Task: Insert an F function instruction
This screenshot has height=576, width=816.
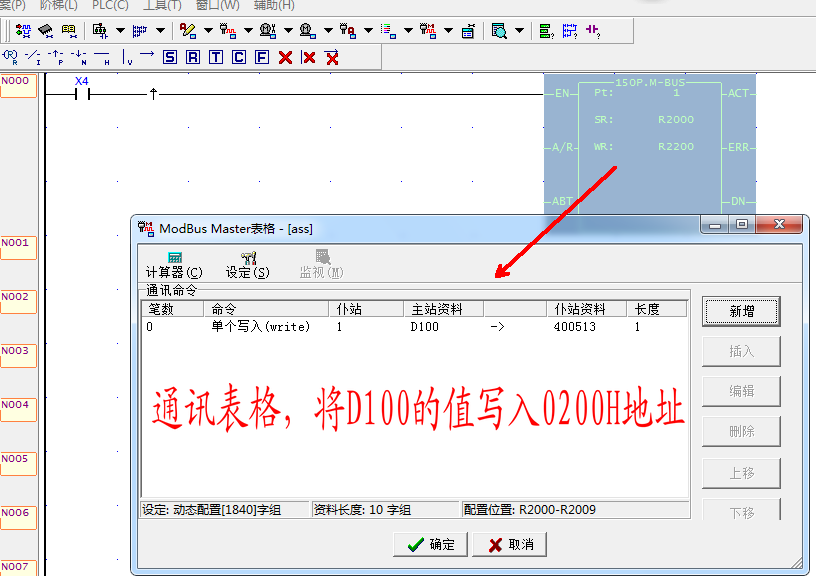Action: 261,57
